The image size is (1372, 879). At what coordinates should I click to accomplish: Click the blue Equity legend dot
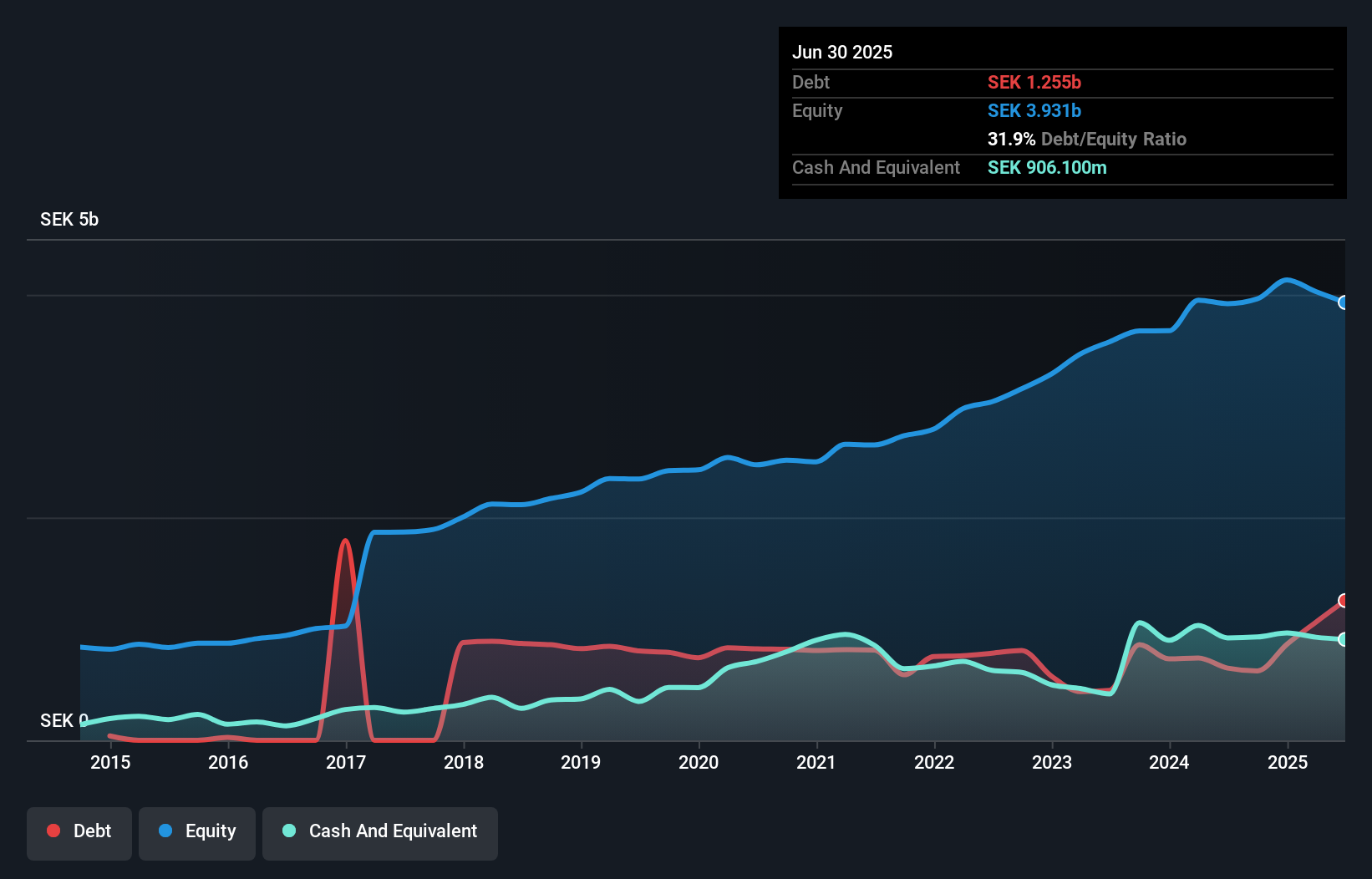click(165, 831)
